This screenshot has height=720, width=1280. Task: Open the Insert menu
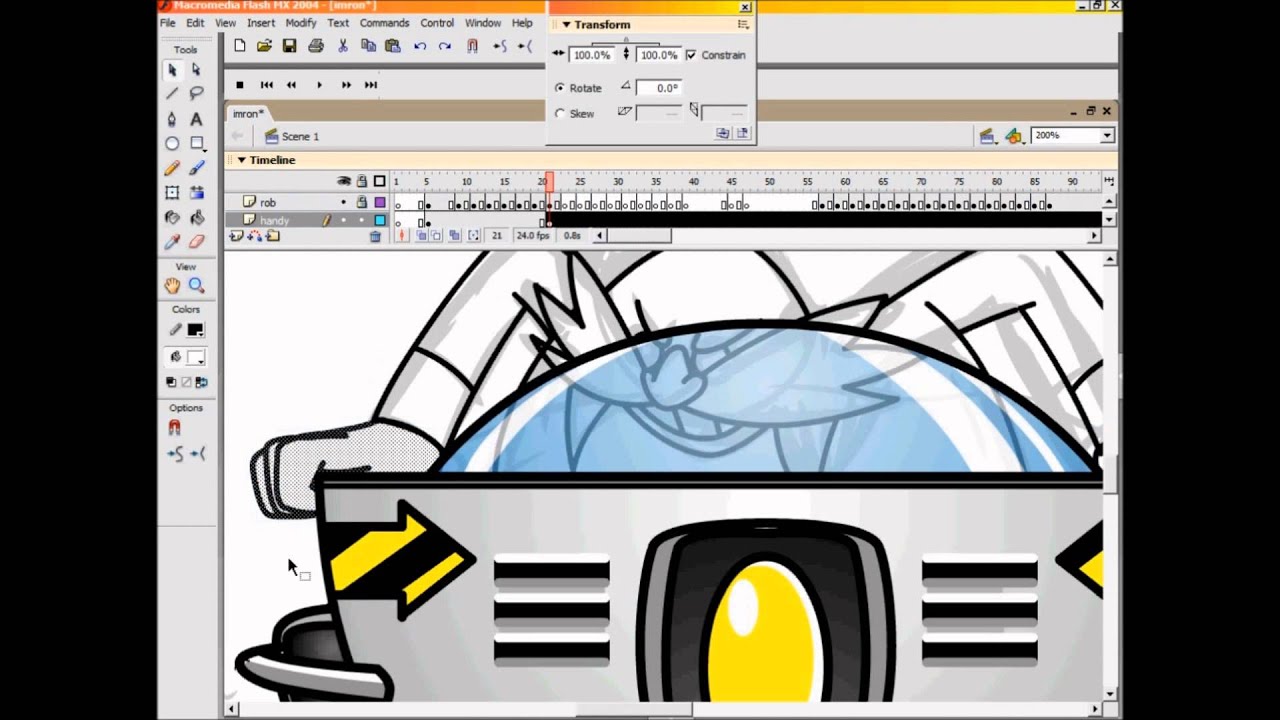coord(261,23)
